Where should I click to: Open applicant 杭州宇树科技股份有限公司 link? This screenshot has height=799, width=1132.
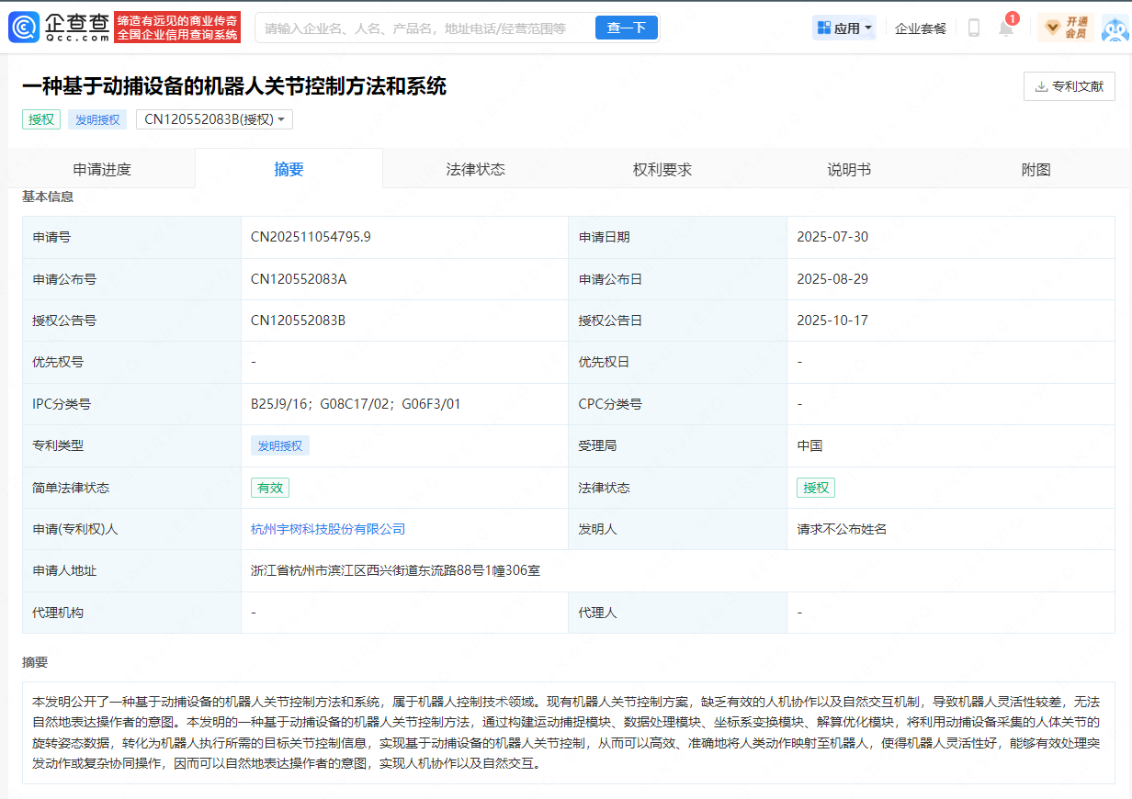328,529
